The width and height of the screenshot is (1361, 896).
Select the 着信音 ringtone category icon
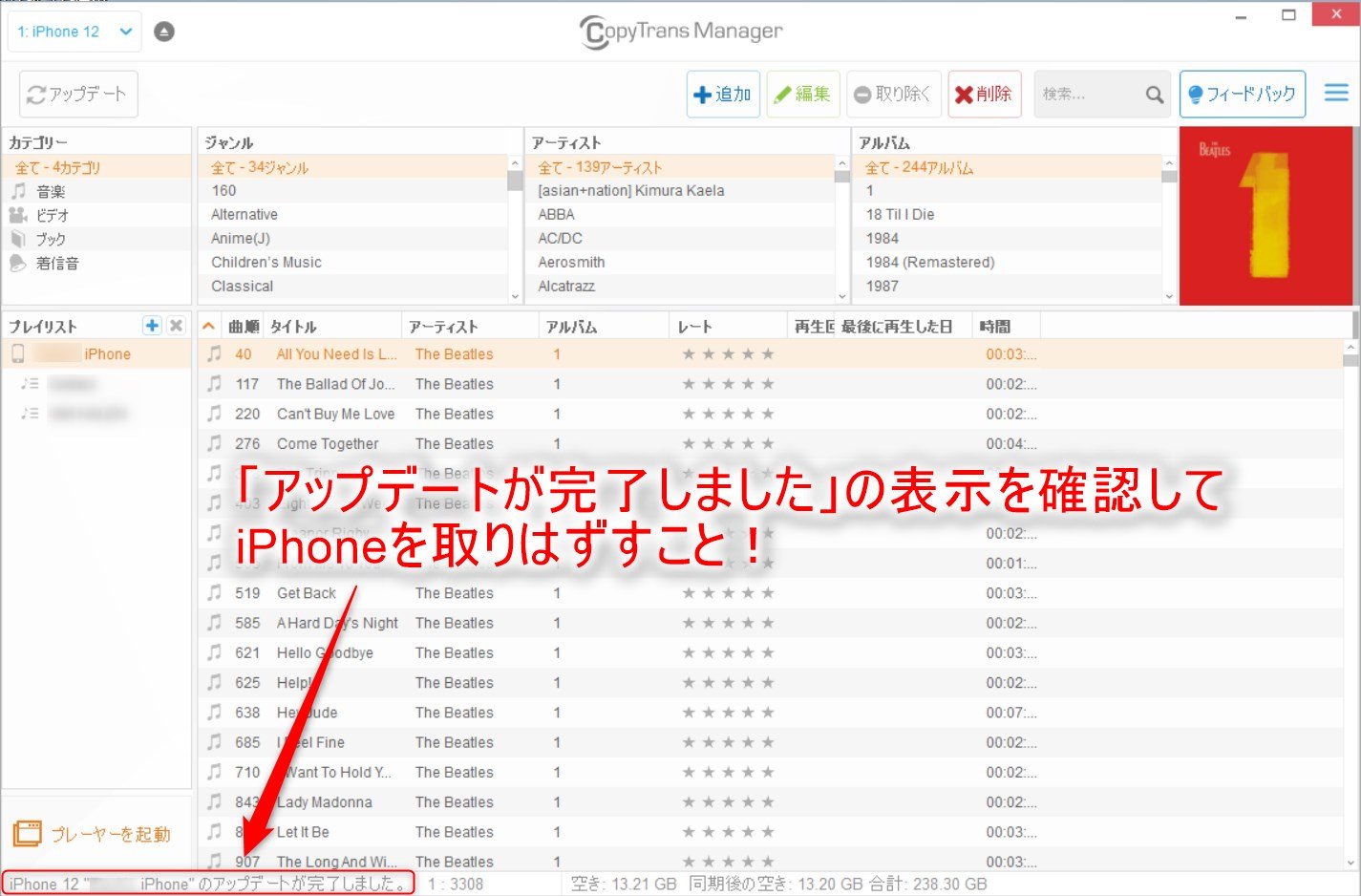pos(19,263)
